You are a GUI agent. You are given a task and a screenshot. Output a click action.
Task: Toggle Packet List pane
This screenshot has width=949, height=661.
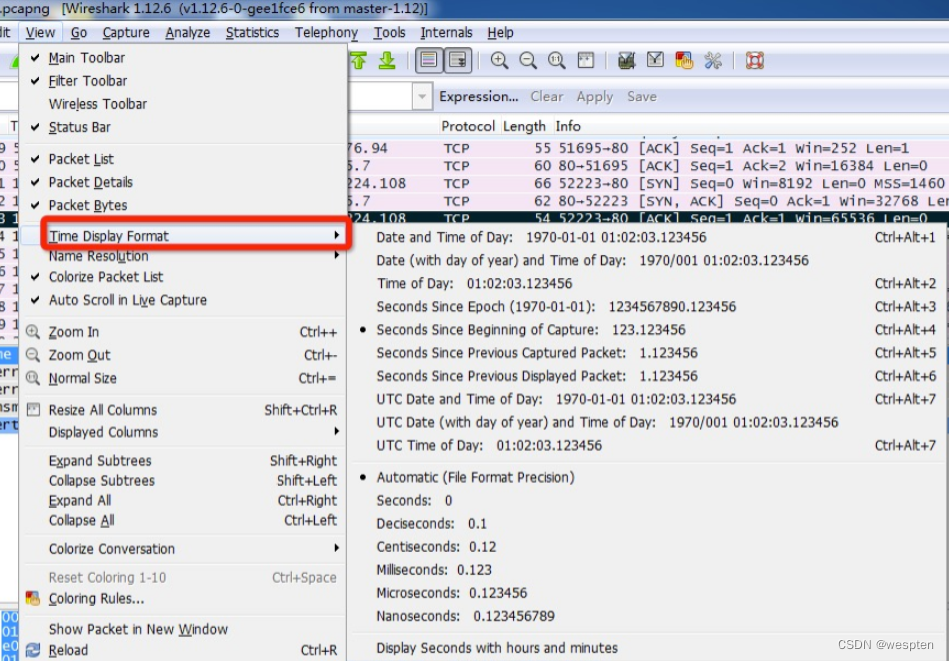pos(183,159)
